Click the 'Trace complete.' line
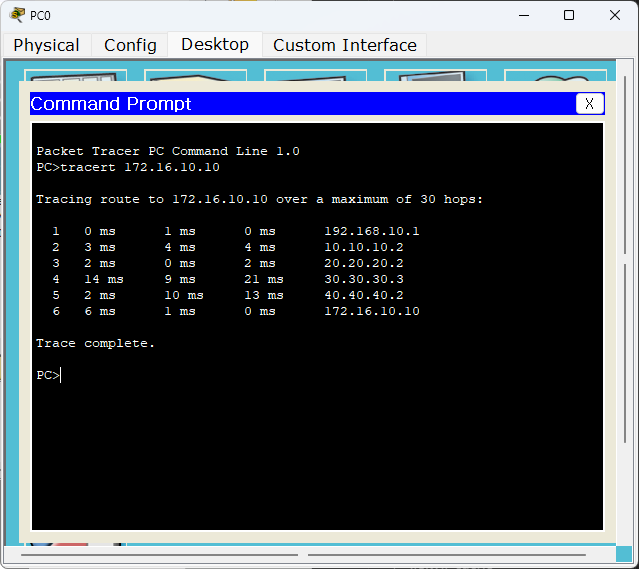 pyautogui.click(x=95, y=343)
